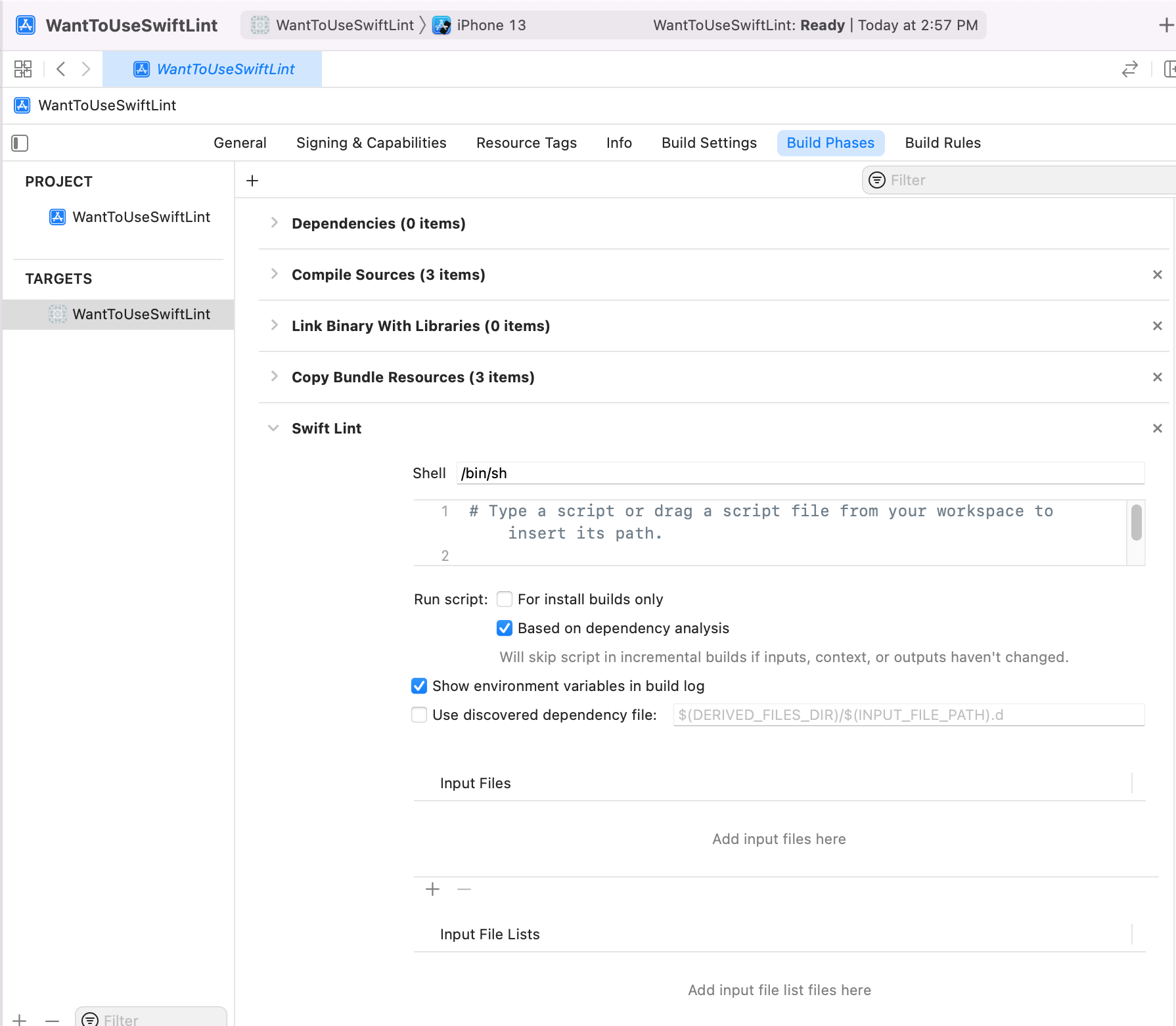Click the Xcode project icon in title bar
The image size is (1176, 1026).
tap(26, 25)
